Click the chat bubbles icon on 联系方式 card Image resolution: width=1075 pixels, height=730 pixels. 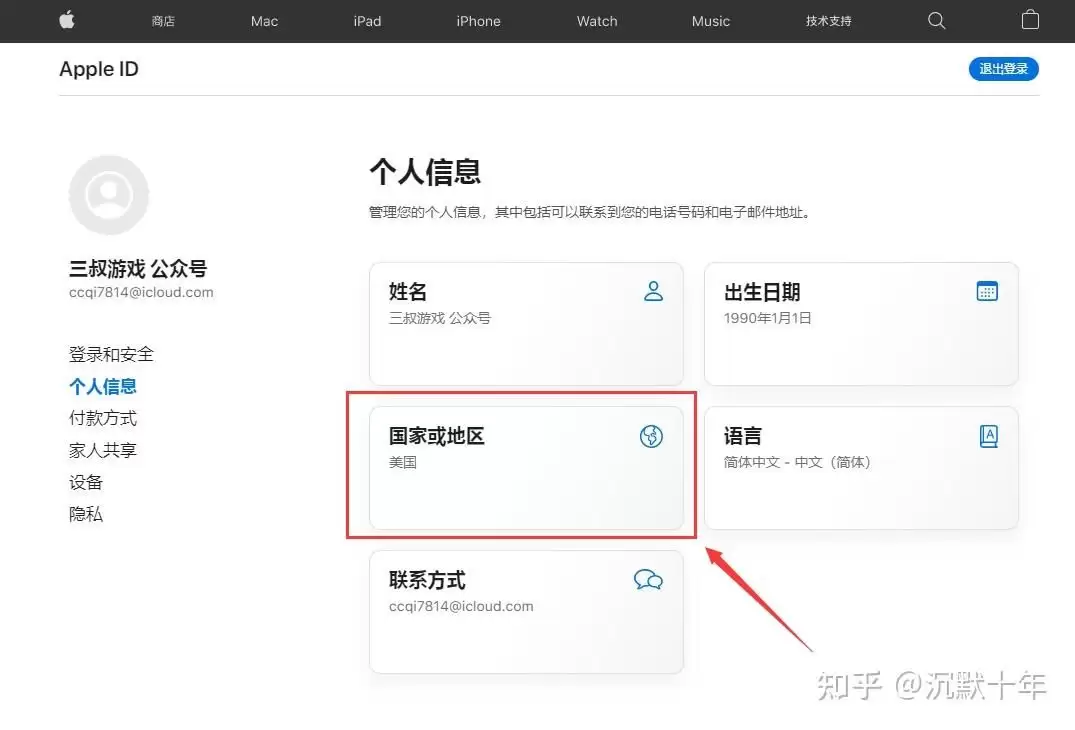coord(648,579)
